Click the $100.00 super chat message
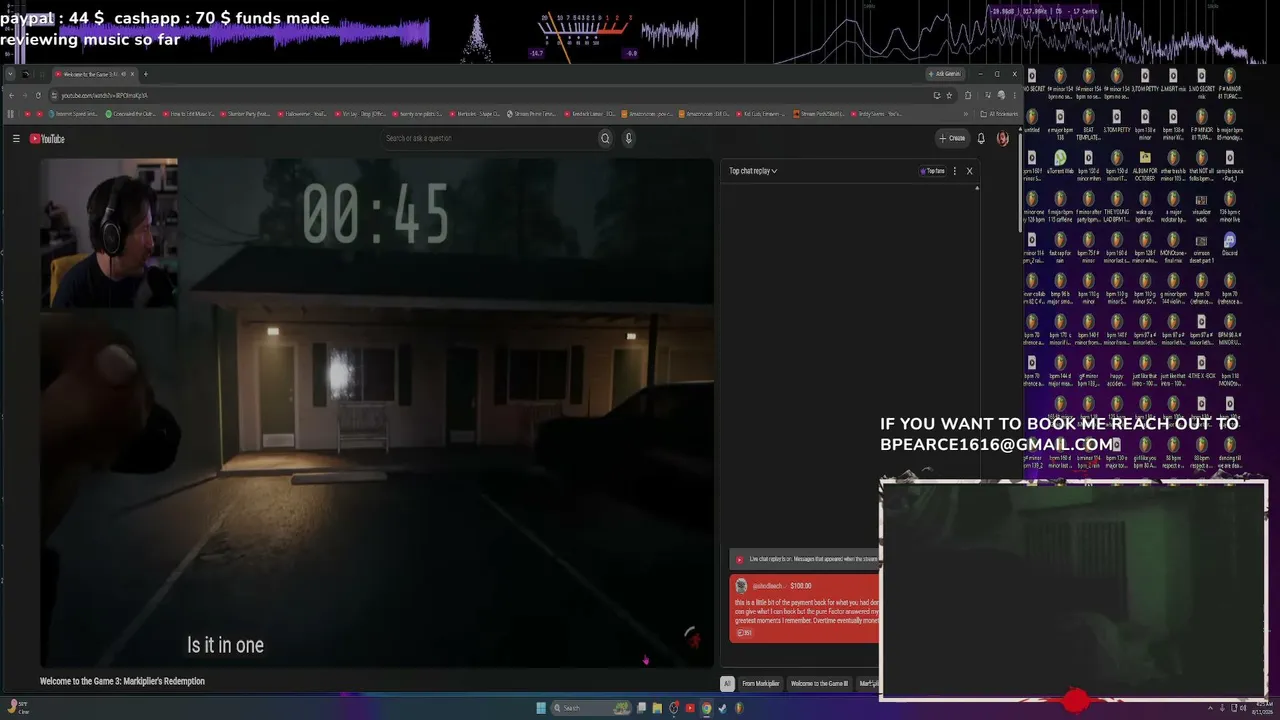The height and width of the screenshot is (720, 1280). coord(805,608)
